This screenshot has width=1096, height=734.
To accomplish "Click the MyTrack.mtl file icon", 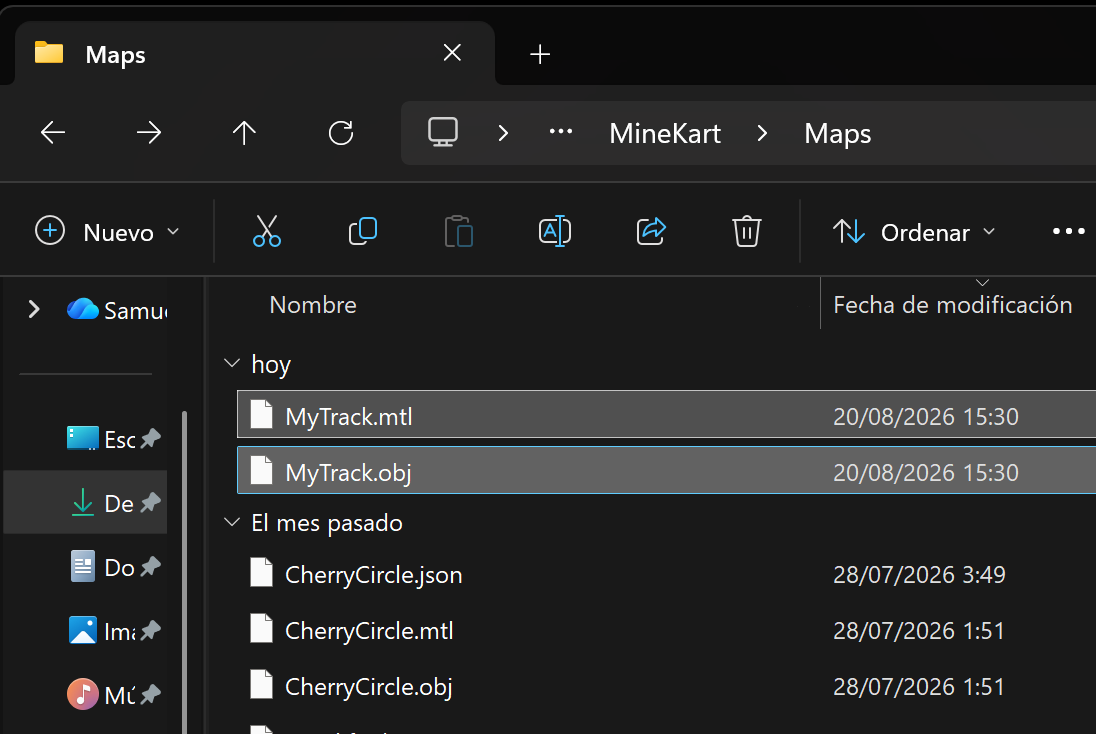I will point(261,414).
